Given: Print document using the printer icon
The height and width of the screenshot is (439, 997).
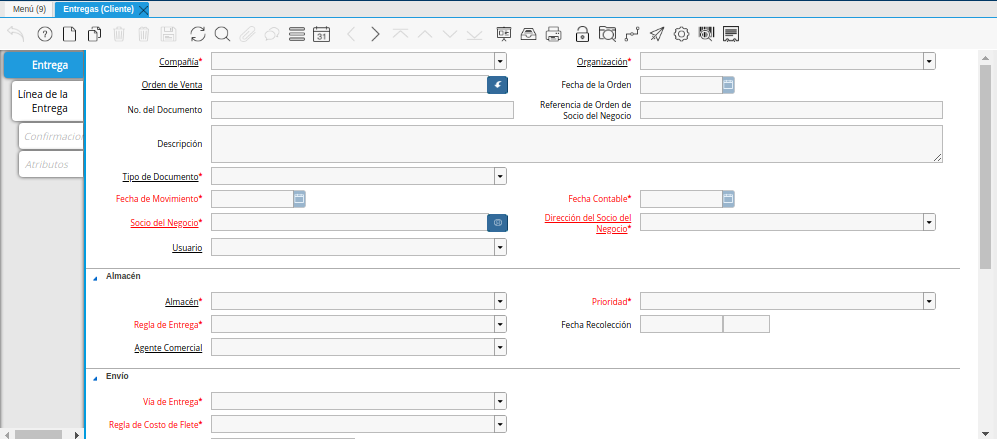Looking at the screenshot, I should [x=554, y=34].
